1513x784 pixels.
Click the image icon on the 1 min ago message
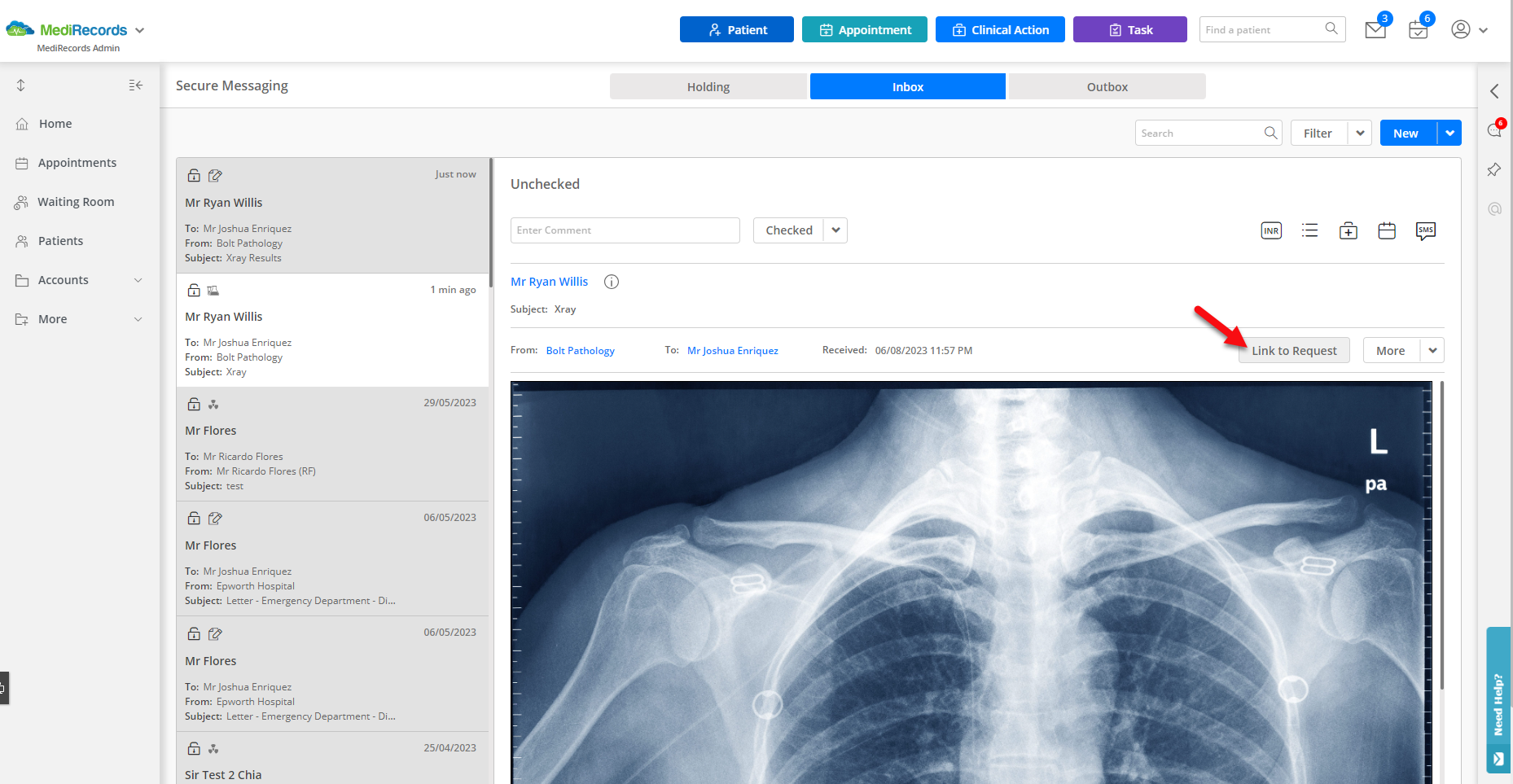point(213,290)
